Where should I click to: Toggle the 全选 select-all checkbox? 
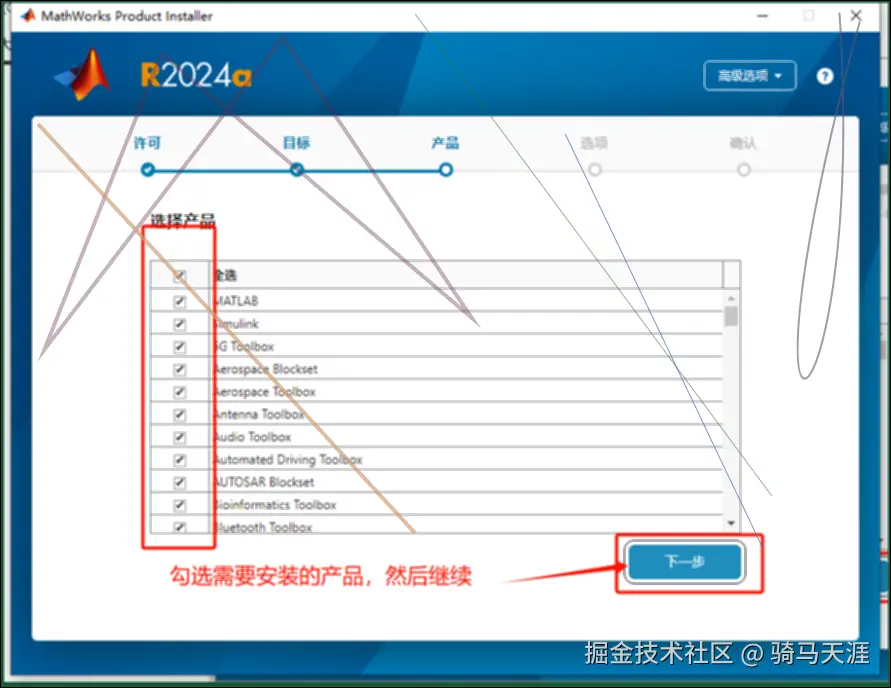point(180,276)
